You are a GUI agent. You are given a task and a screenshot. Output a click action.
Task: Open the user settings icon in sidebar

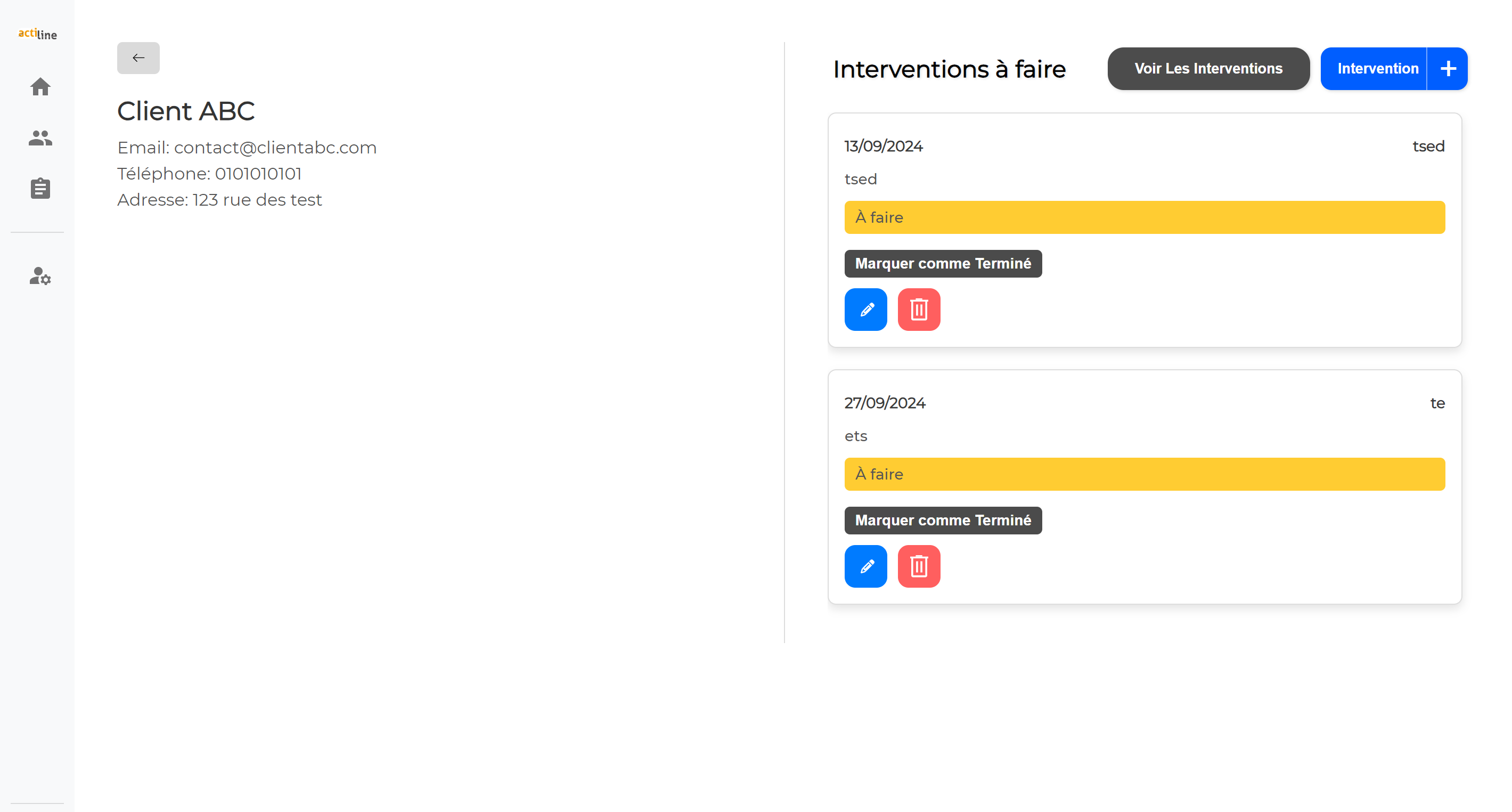tap(40, 276)
